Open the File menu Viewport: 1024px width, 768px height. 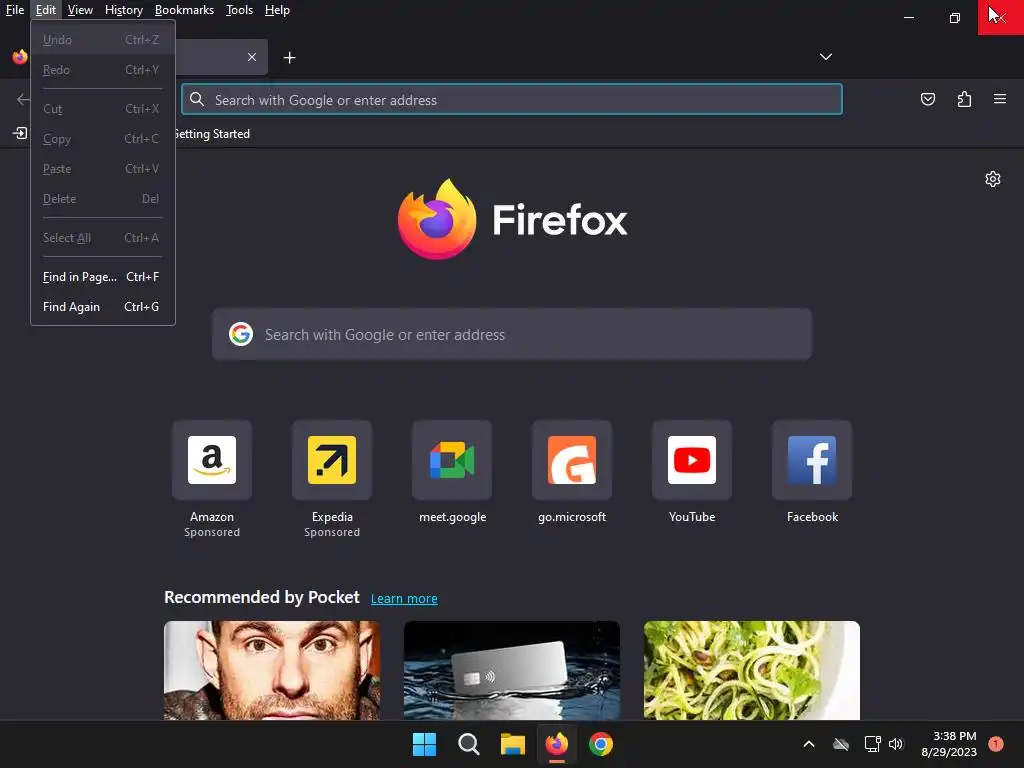click(14, 10)
